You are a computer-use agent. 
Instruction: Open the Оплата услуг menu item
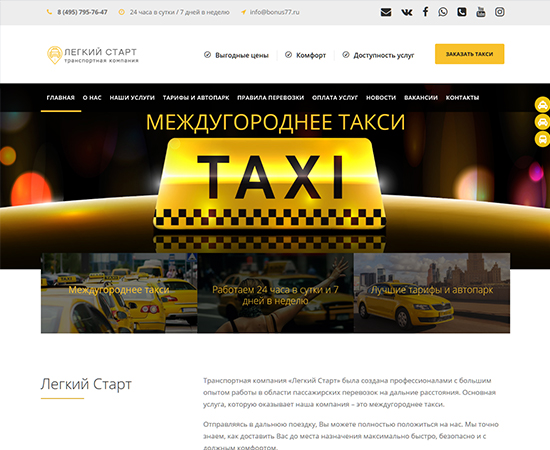pyautogui.click(x=335, y=98)
